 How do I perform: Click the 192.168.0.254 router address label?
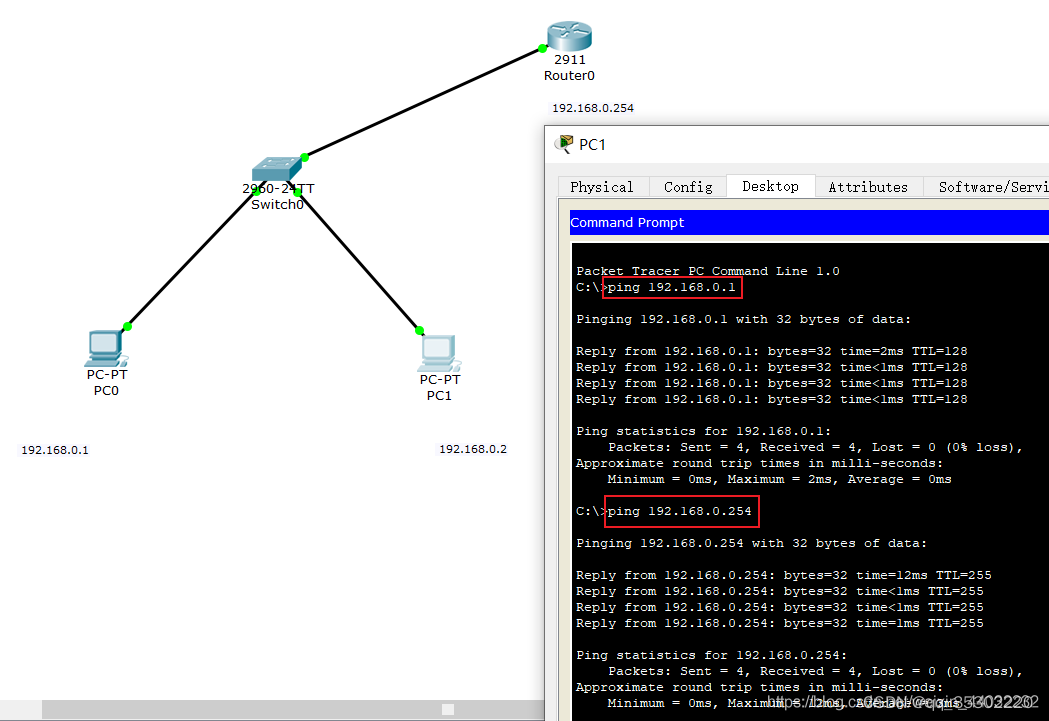tap(593, 108)
